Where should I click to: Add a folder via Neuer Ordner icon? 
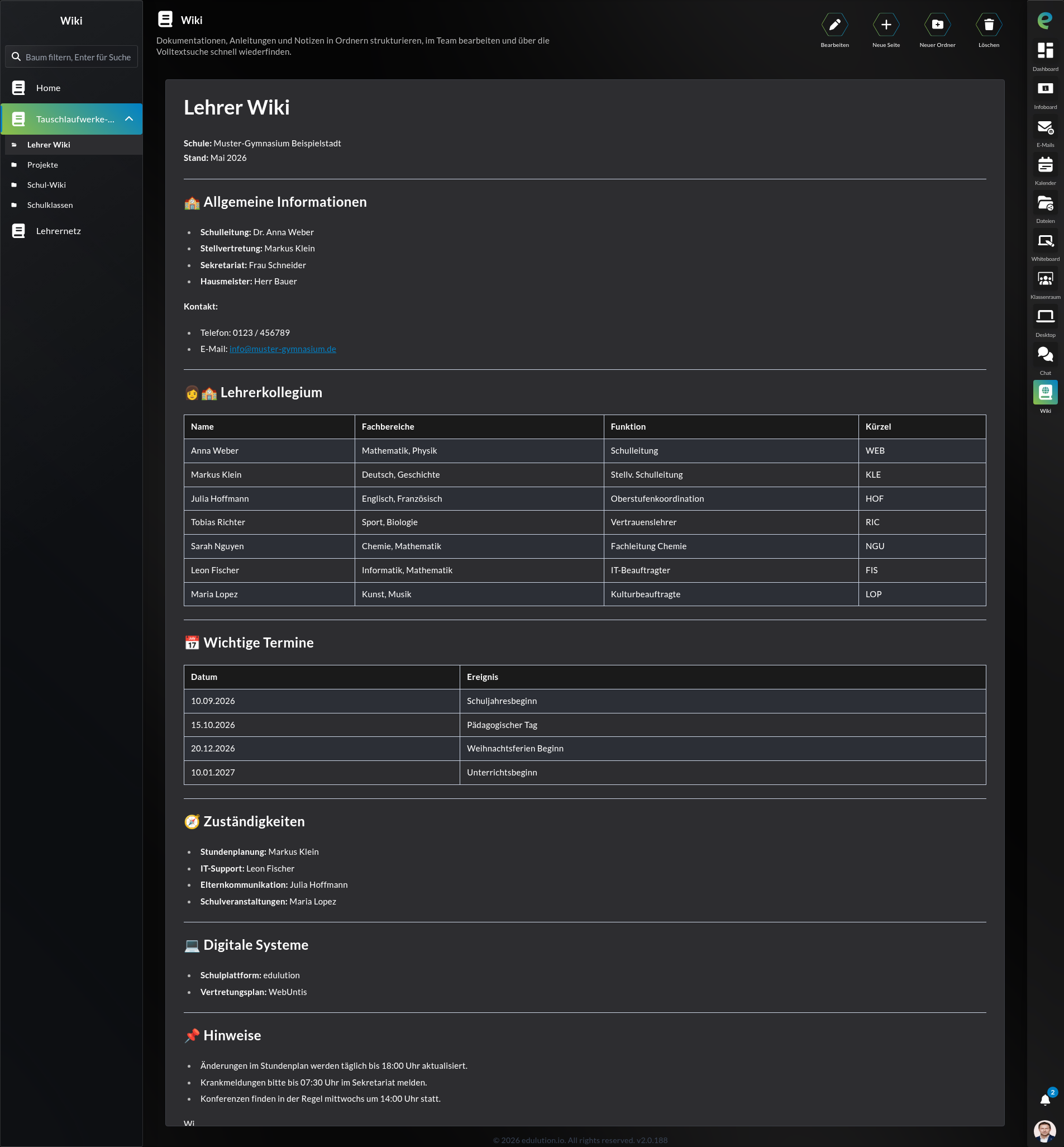[937, 25]
